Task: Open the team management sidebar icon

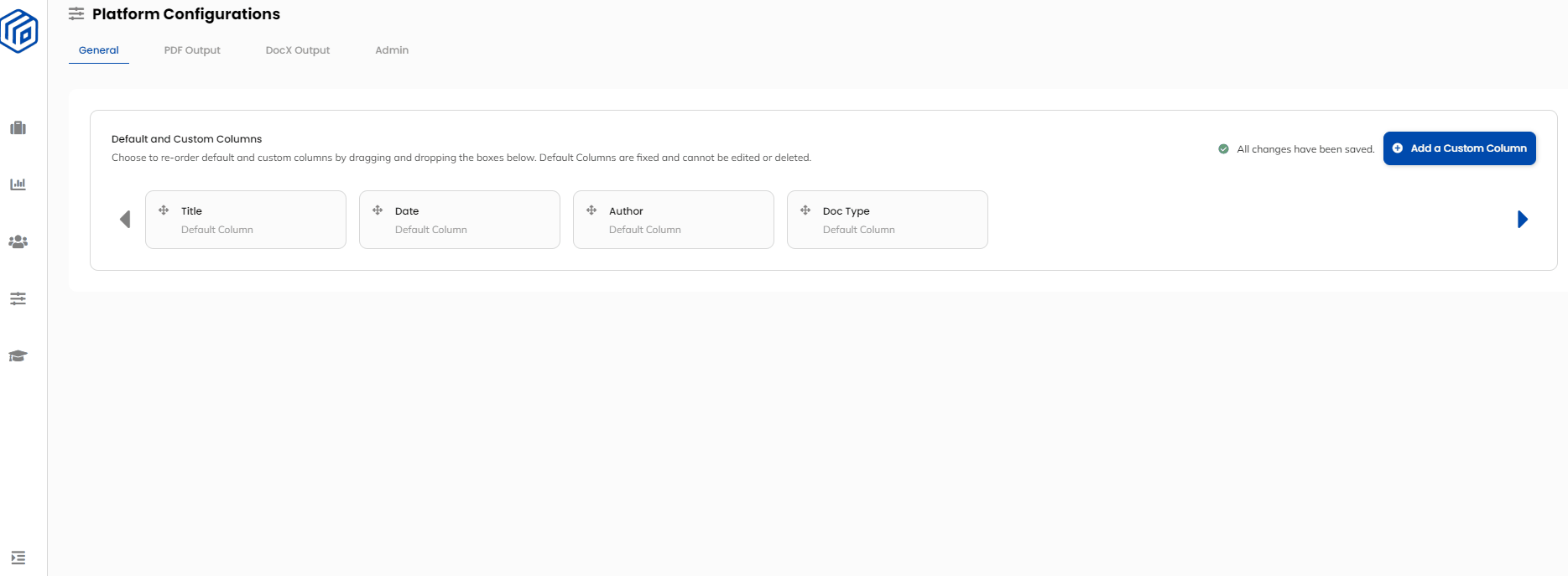Action: pos(18,241)
